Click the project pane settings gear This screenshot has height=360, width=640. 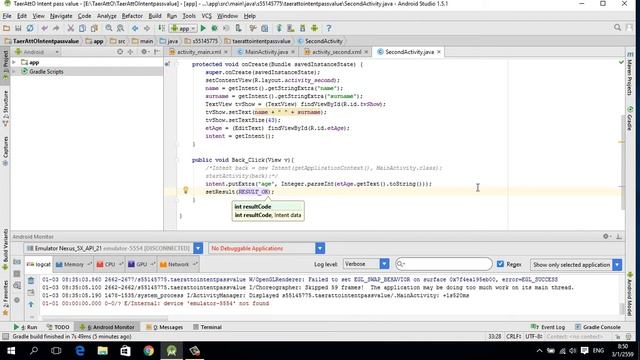click(x=144, y=52)
